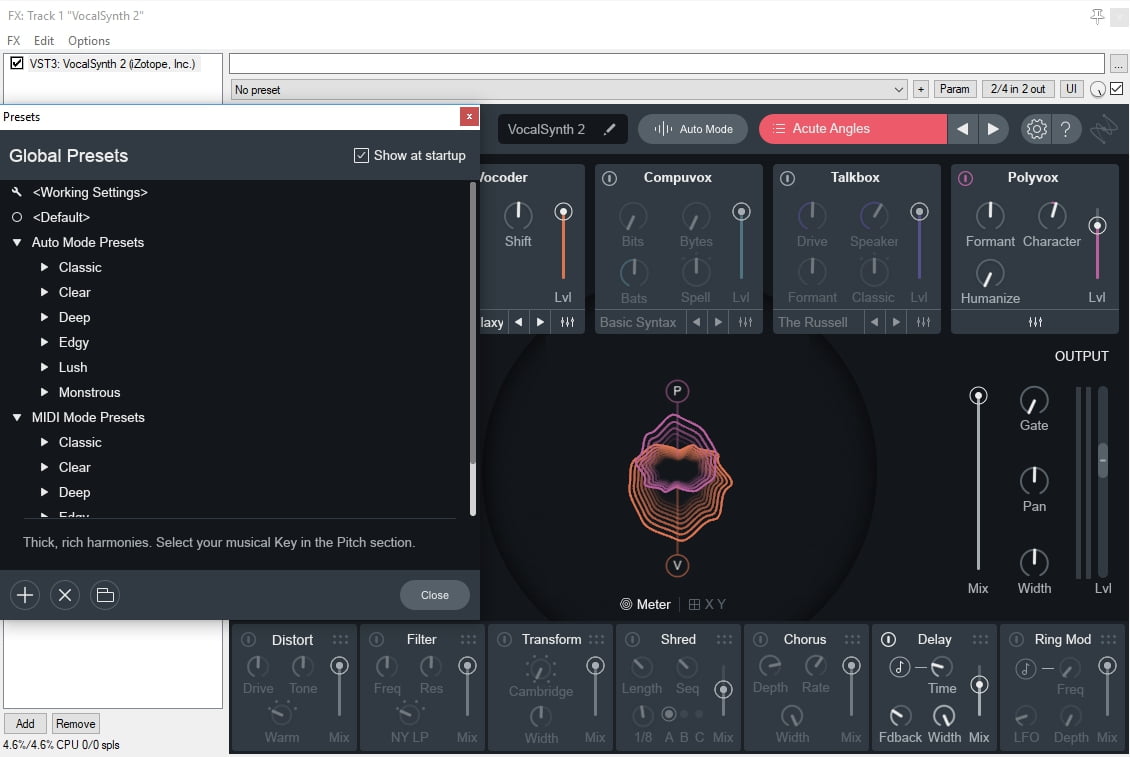Toggle Show at startup checkbox

[361, 156]
